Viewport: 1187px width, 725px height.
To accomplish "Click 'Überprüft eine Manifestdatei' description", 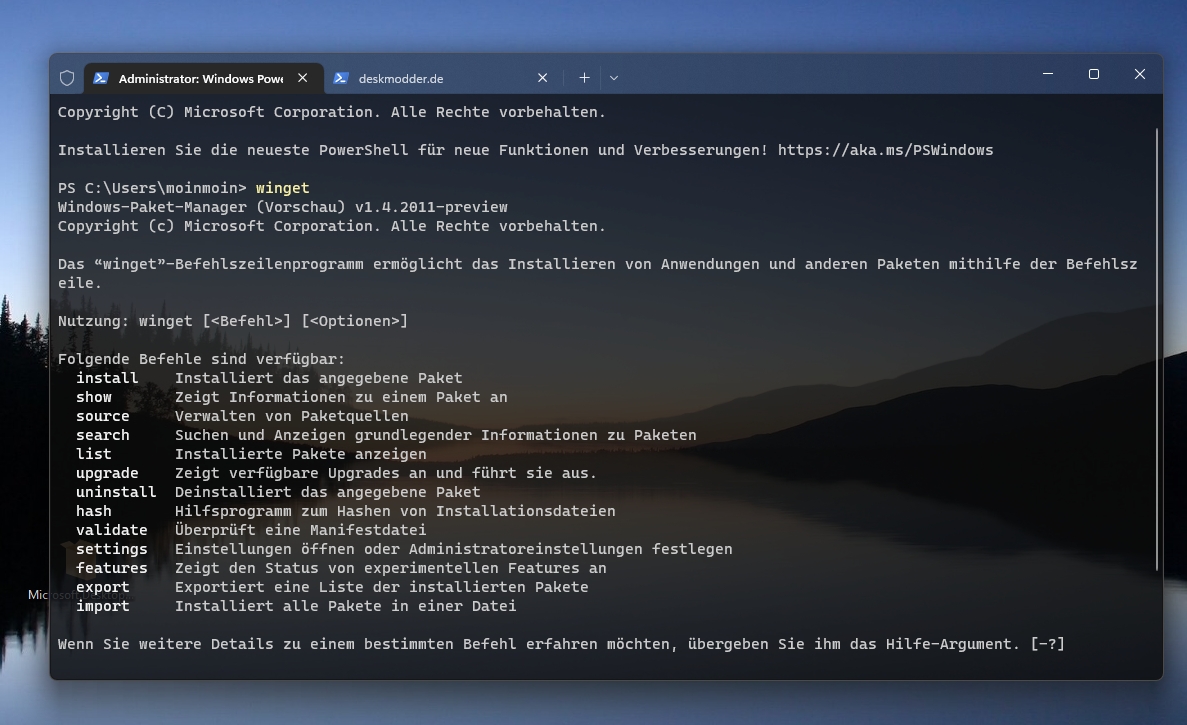I will pos(301,530).
